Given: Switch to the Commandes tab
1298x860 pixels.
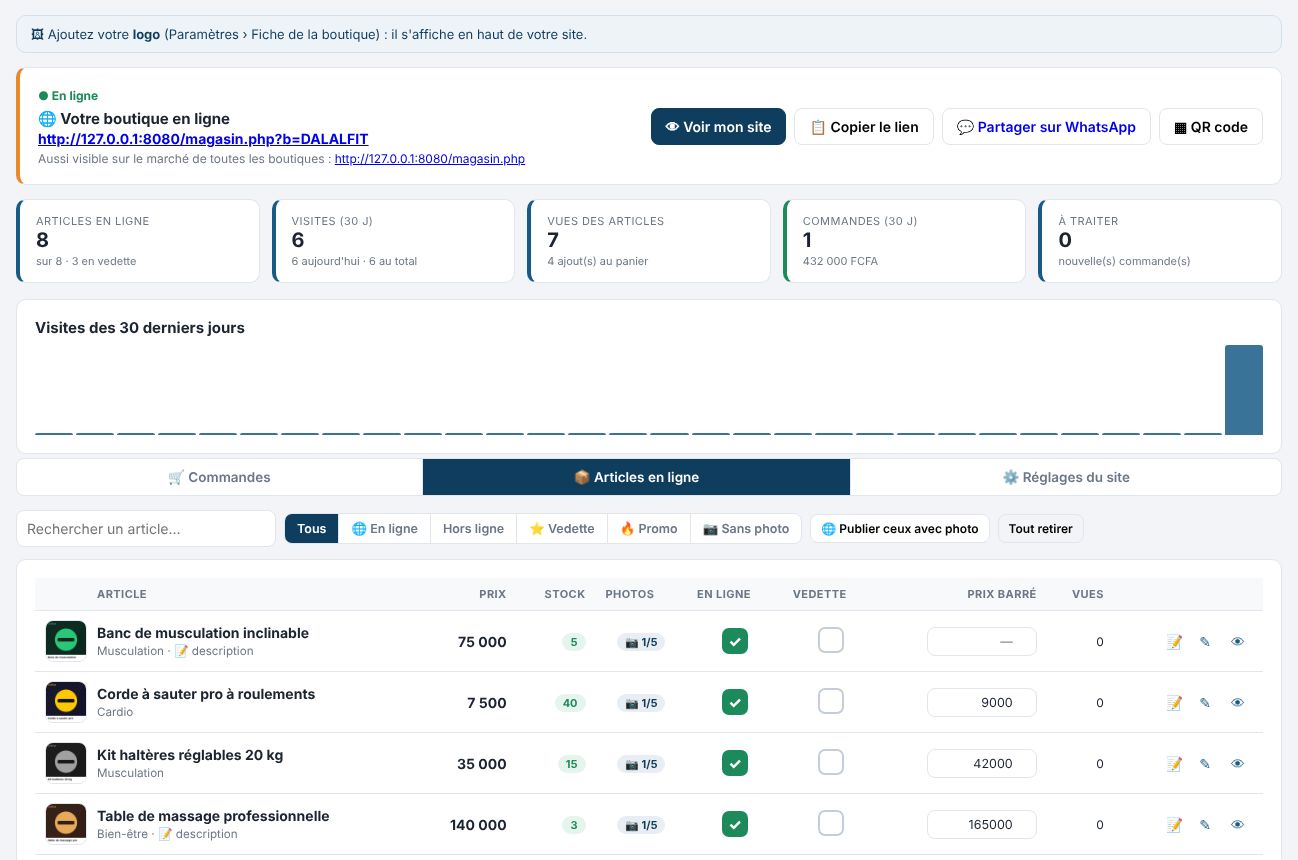Looking at the screenshot, I should 220,477.
